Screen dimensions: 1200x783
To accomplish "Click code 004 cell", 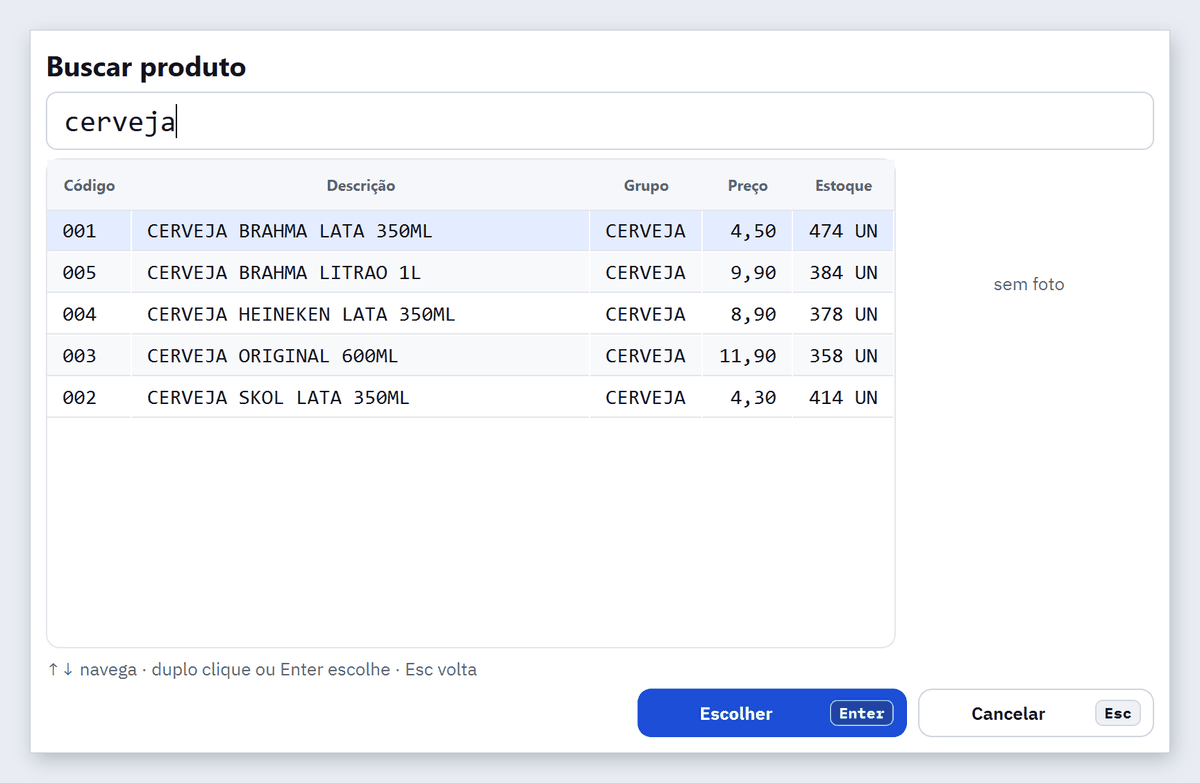I will tap(89, 314).
